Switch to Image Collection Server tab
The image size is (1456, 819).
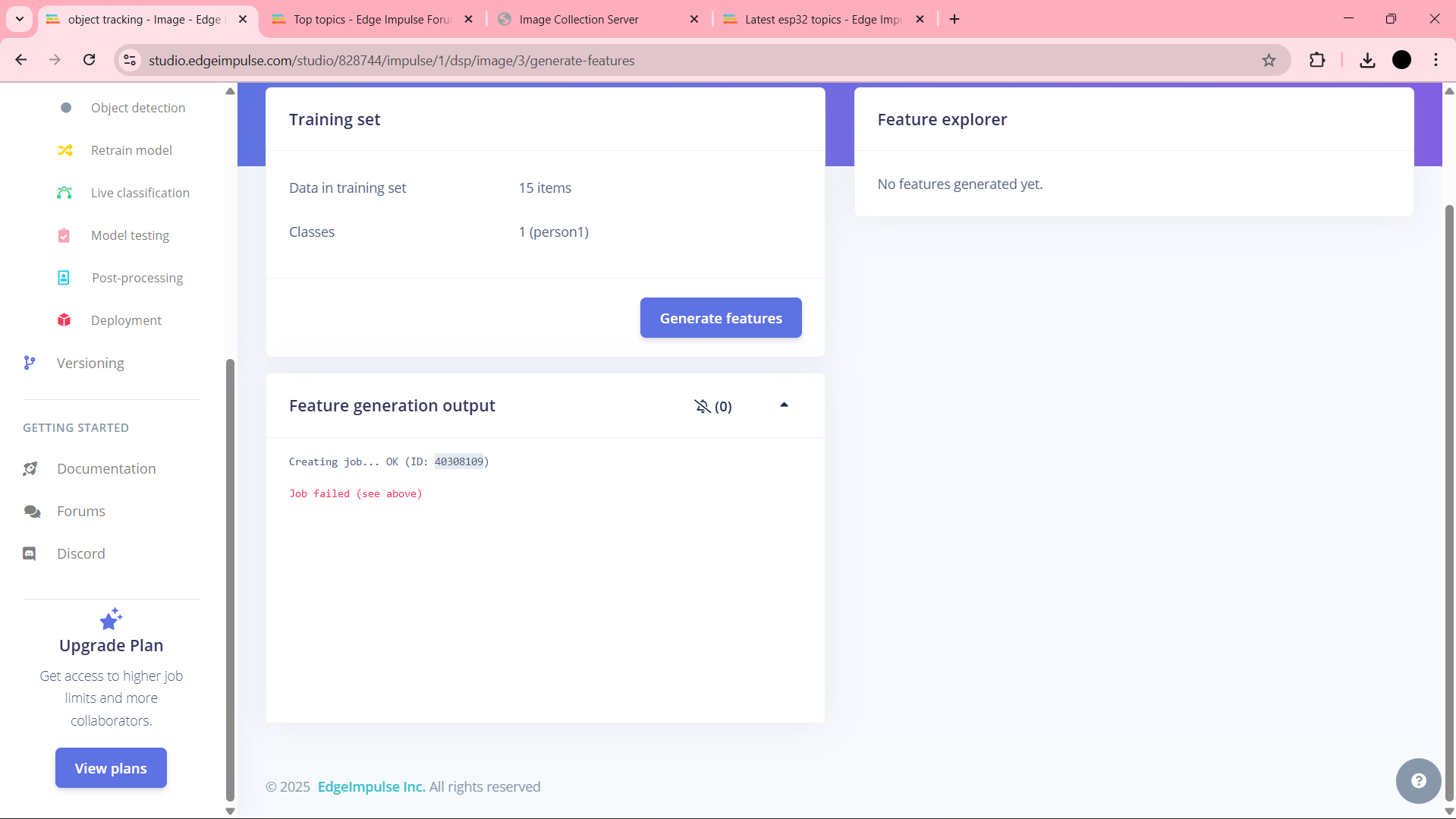pyautogui.click(x=580, y=19)
